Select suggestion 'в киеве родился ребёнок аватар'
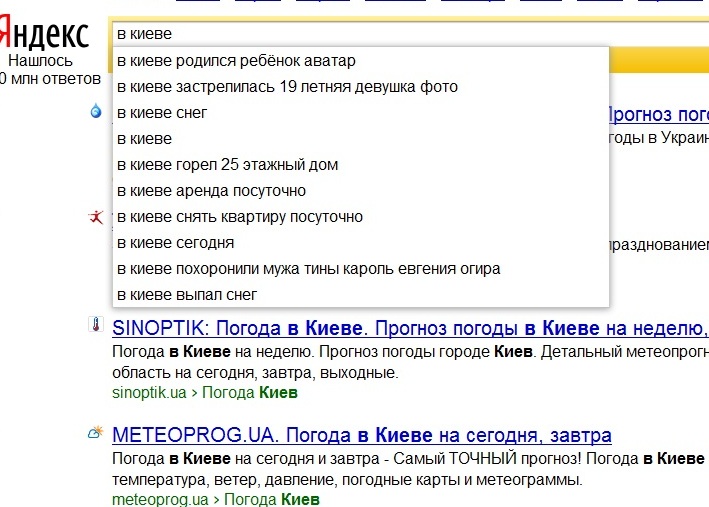This screenshot has height=507, width=709. click(361, 61)
